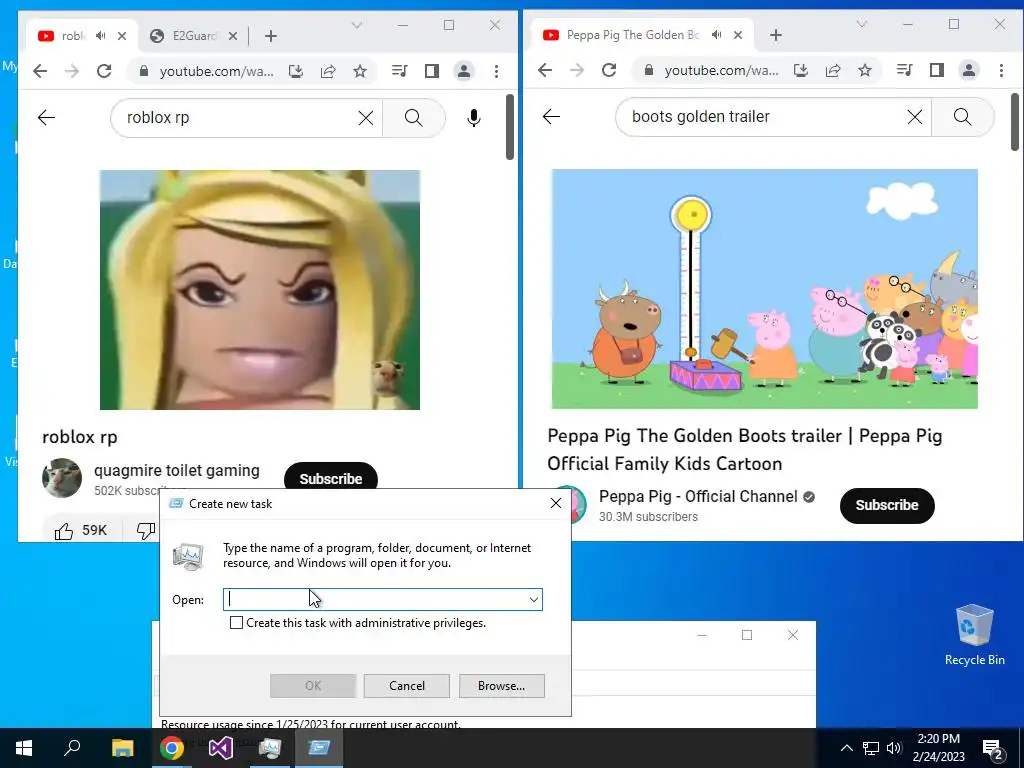Click the Peppa Pig video player
Image resolution: width=1024 pixels, height=768 pixels.
point(765,289)
